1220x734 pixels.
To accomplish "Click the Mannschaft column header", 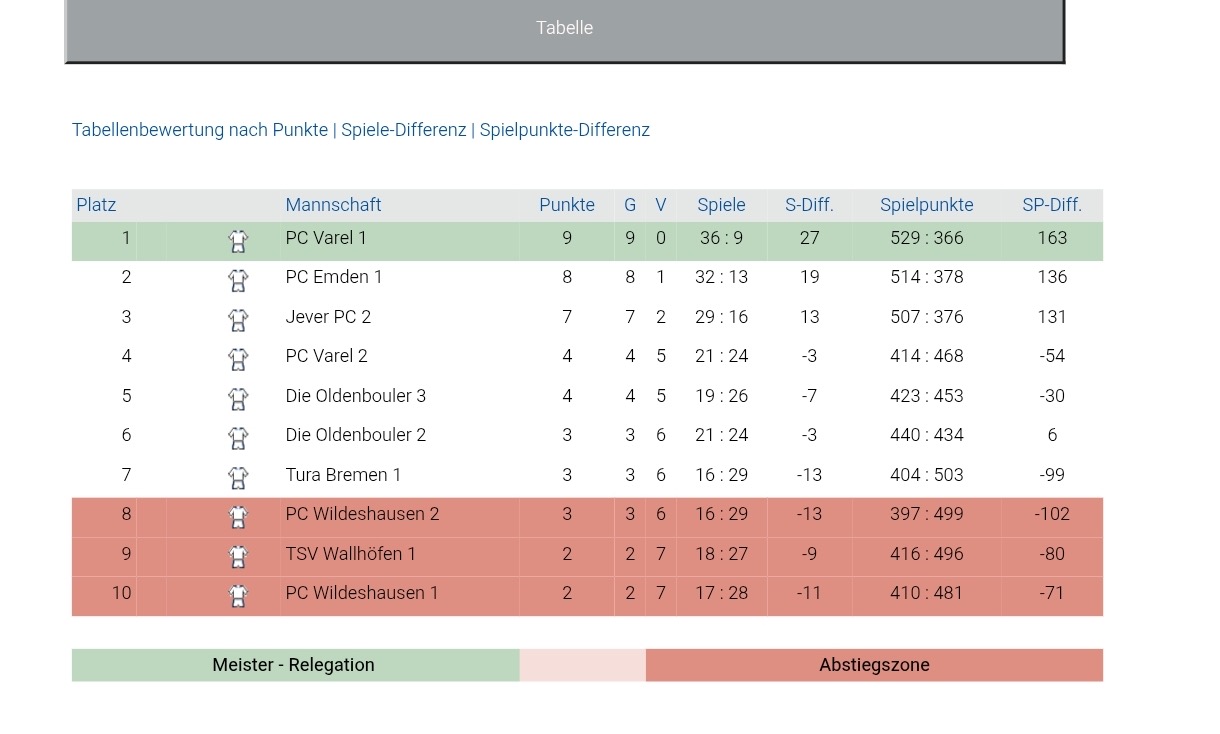I will 333,205.
